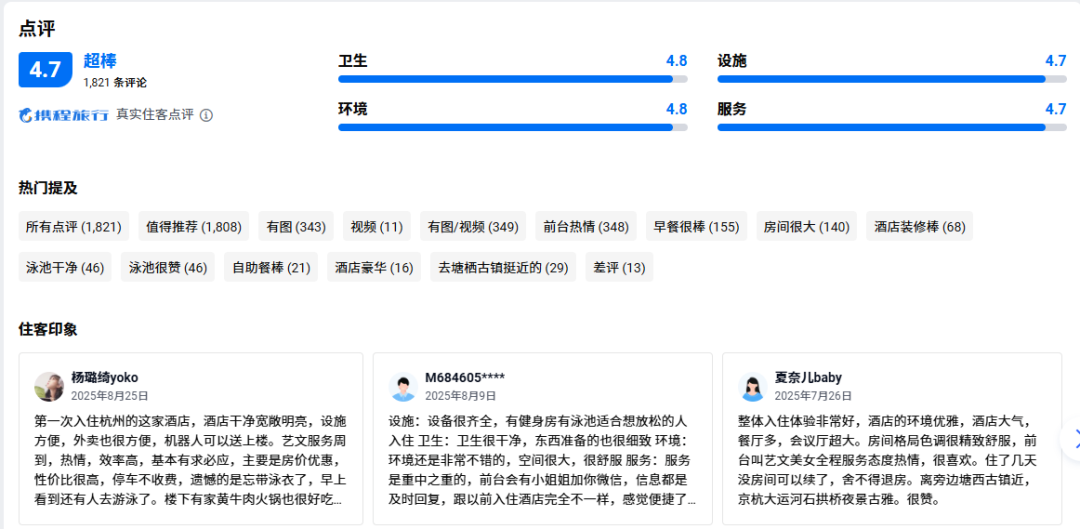Click the info icon beside 真实住客点评
Screen dimensions: 1080x529
[206, 115]
